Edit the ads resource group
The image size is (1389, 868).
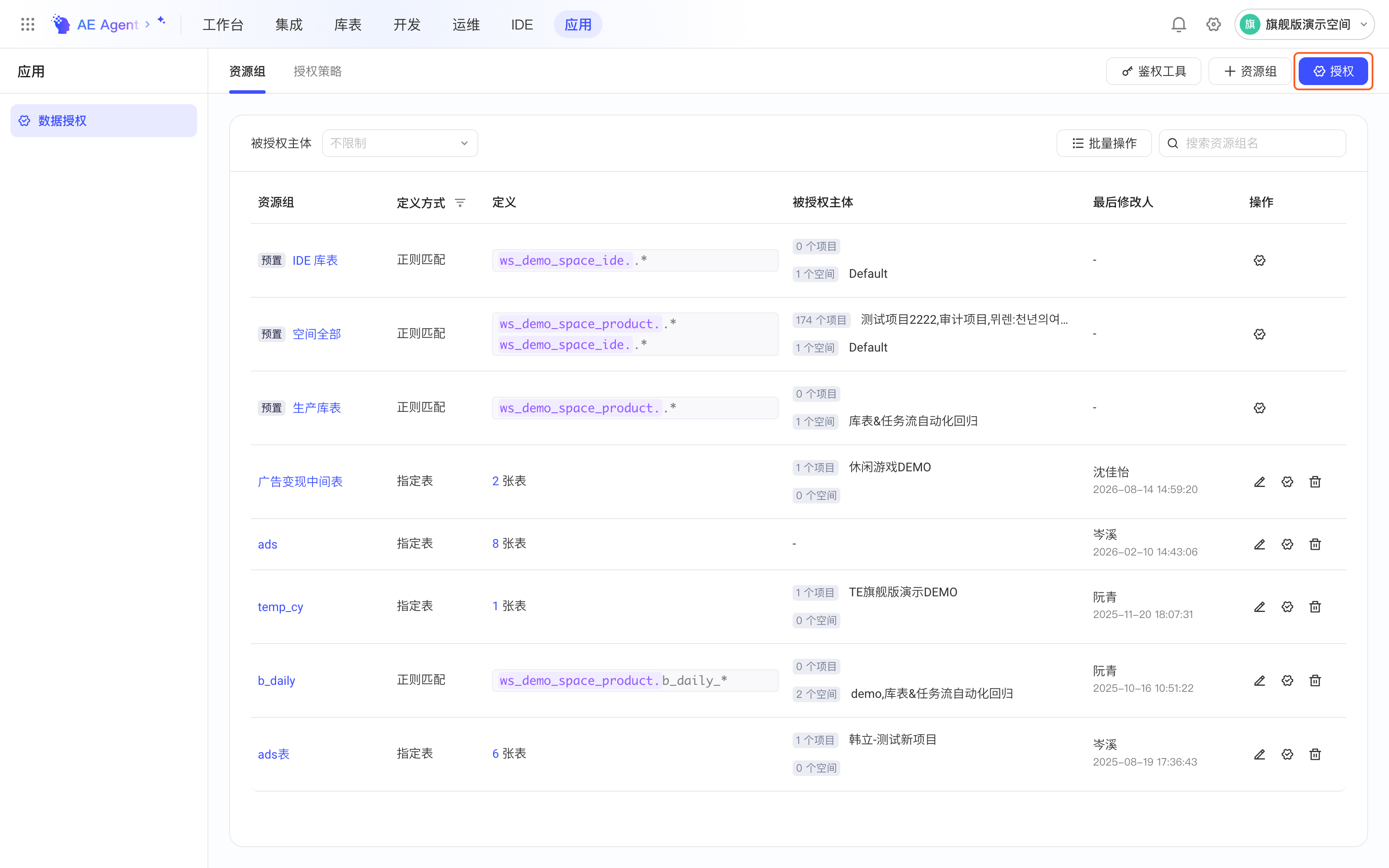tap(1259, 544)
